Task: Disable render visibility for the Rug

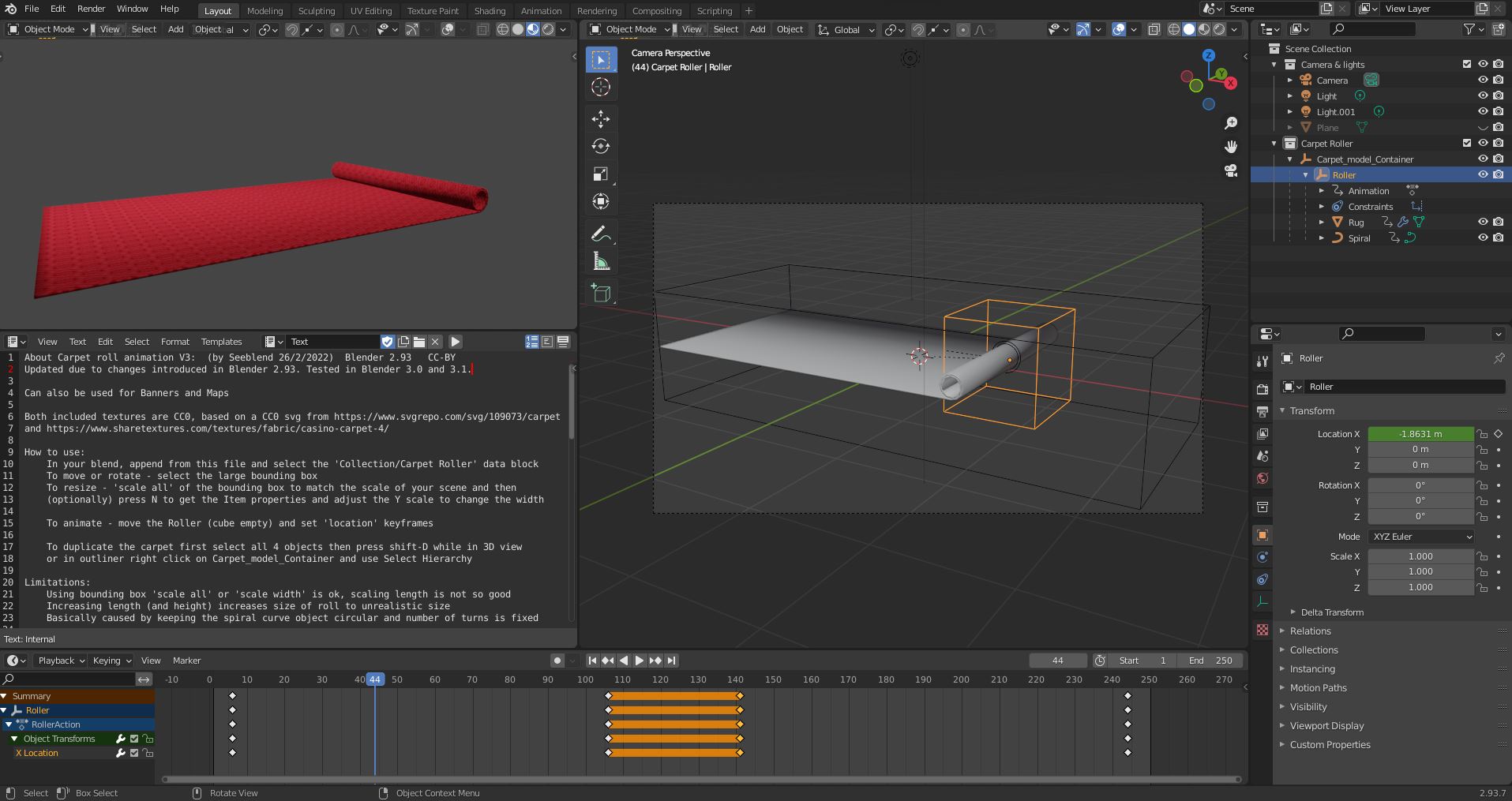Action: click(1499, 222)
